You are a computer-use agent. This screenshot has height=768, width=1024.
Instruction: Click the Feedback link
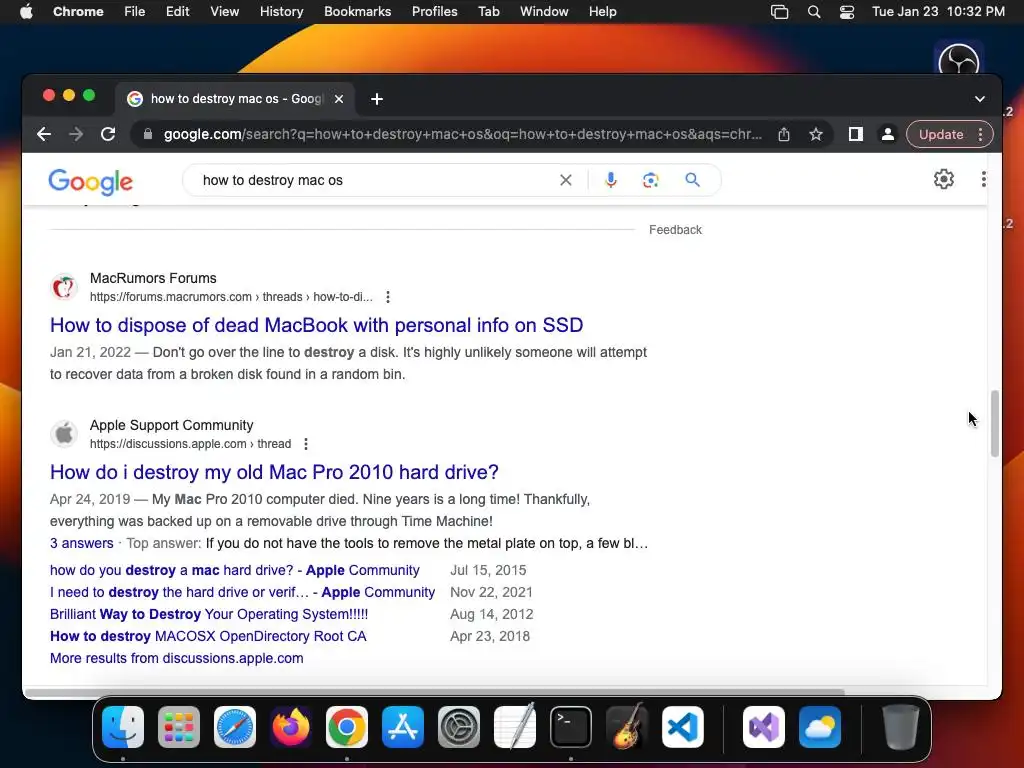point(675,230)
